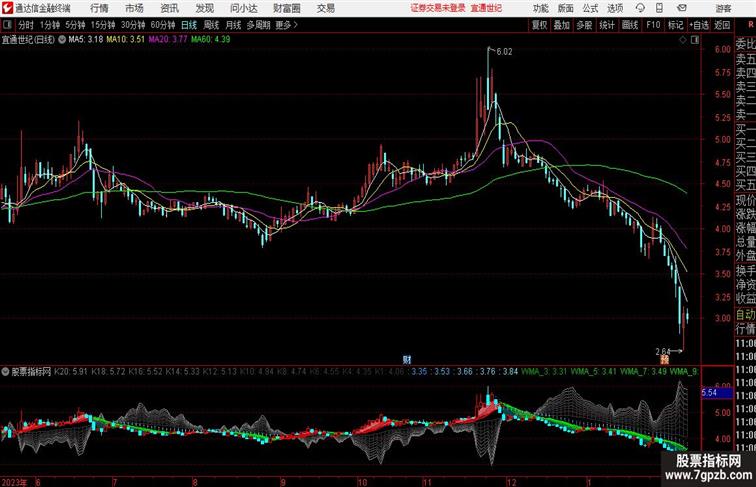This screenshot has width=756, height=487.
Task: Click the mobile phone icon
Action: [659, 8]
